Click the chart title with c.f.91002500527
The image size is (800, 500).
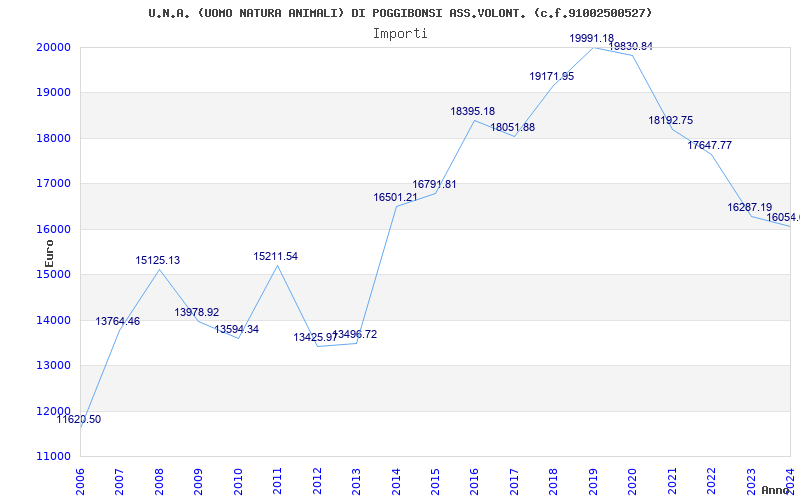click(x=400, y=13)
